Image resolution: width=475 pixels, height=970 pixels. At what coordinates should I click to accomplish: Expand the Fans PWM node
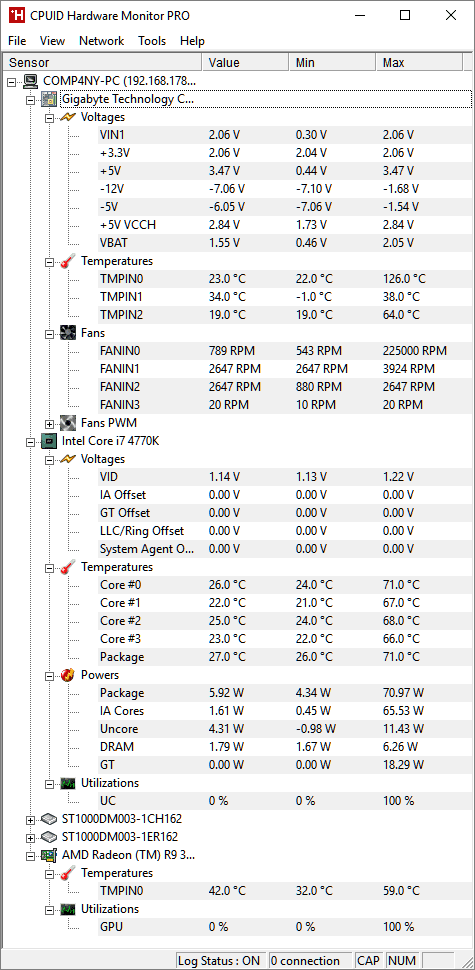(x=49, y=424)
